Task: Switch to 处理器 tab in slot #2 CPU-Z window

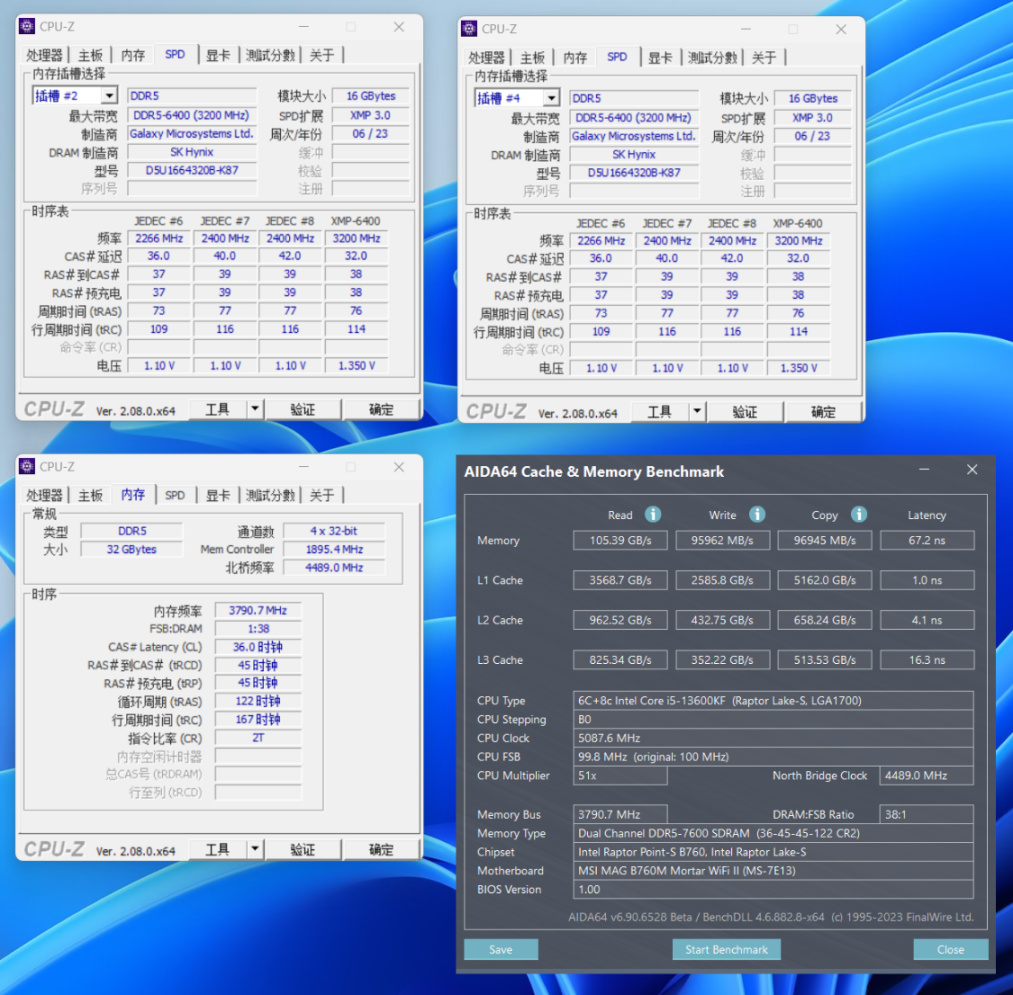Action: pyautogui.click(x=44, y=56)
